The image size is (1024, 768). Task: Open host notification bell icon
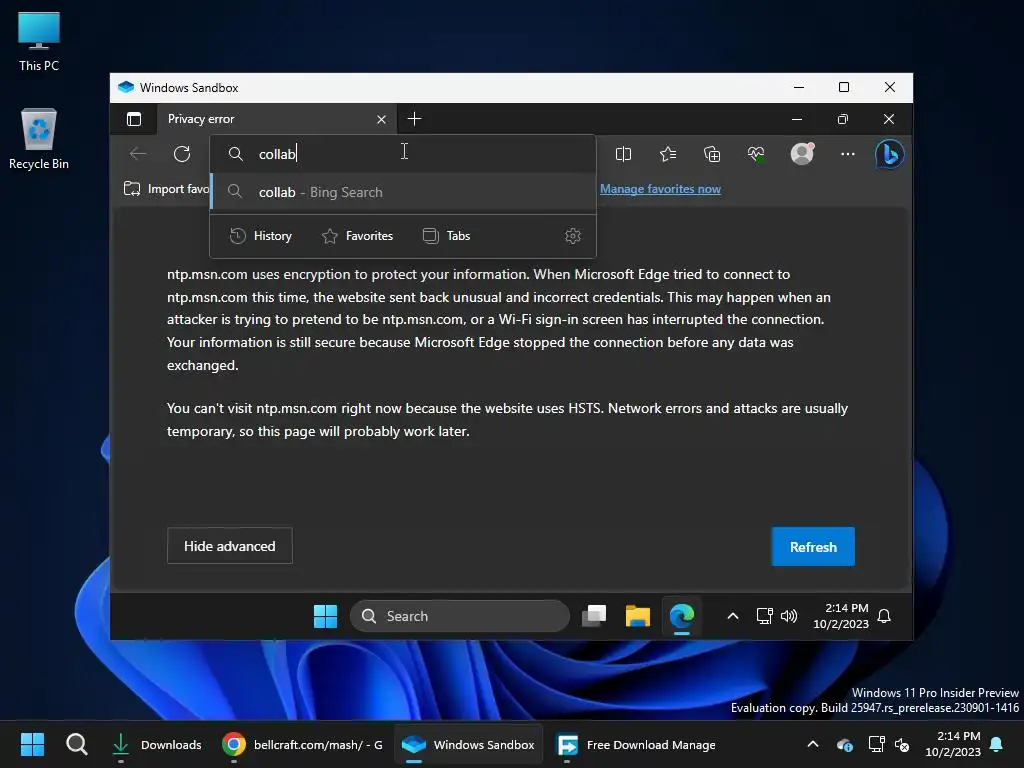pyautogui.click(x=997, y=744)
